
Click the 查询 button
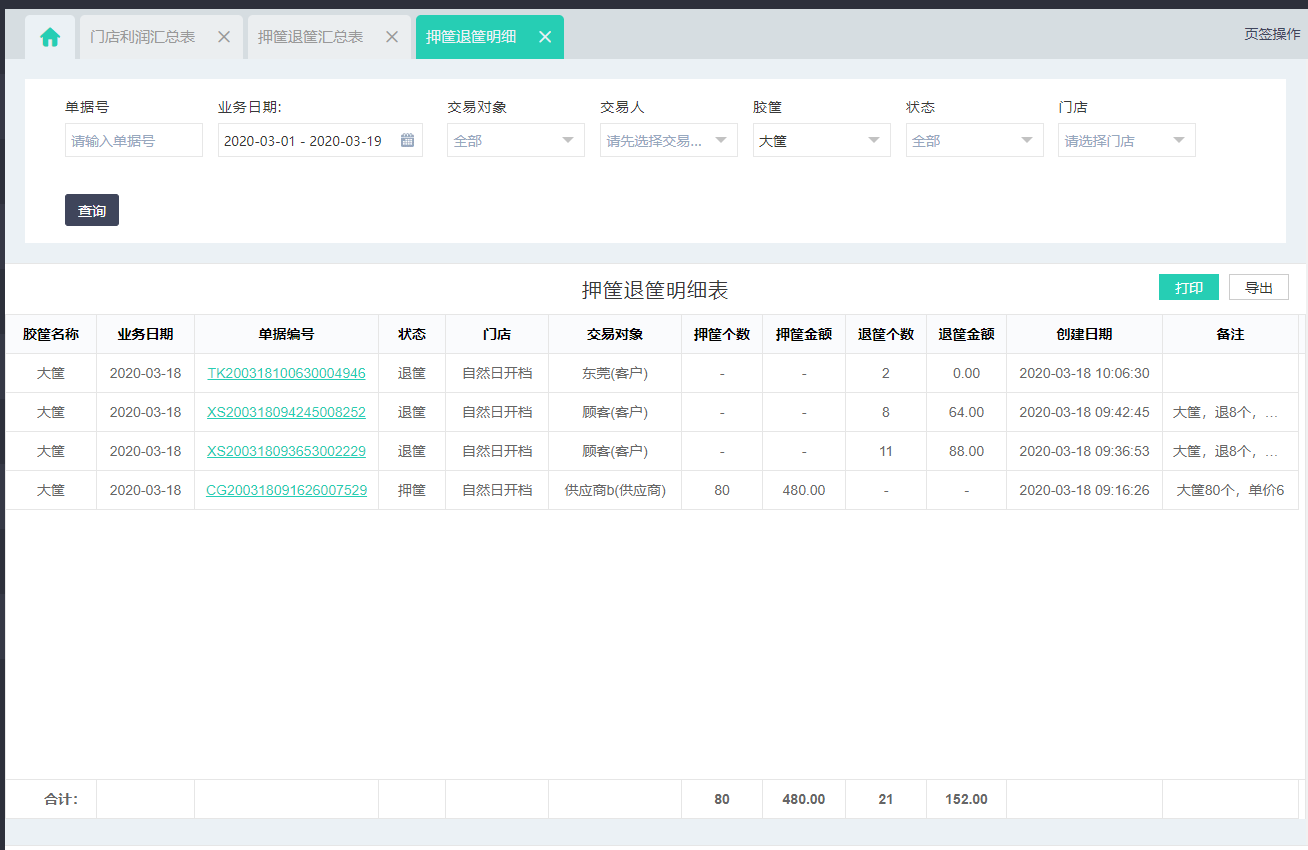coord(92,210)
